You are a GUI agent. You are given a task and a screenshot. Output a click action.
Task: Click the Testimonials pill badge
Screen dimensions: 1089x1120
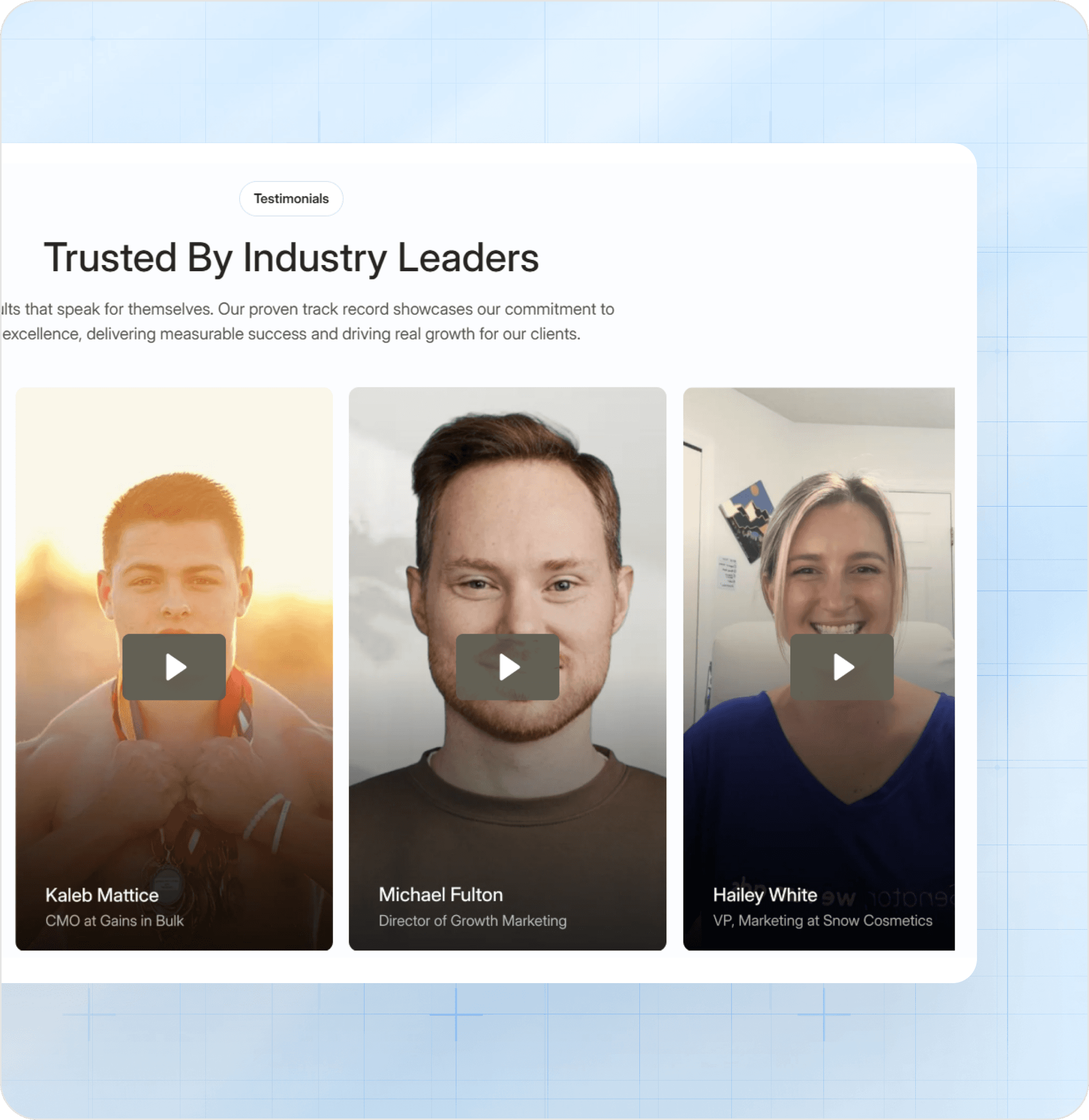(x=291, y=199)
